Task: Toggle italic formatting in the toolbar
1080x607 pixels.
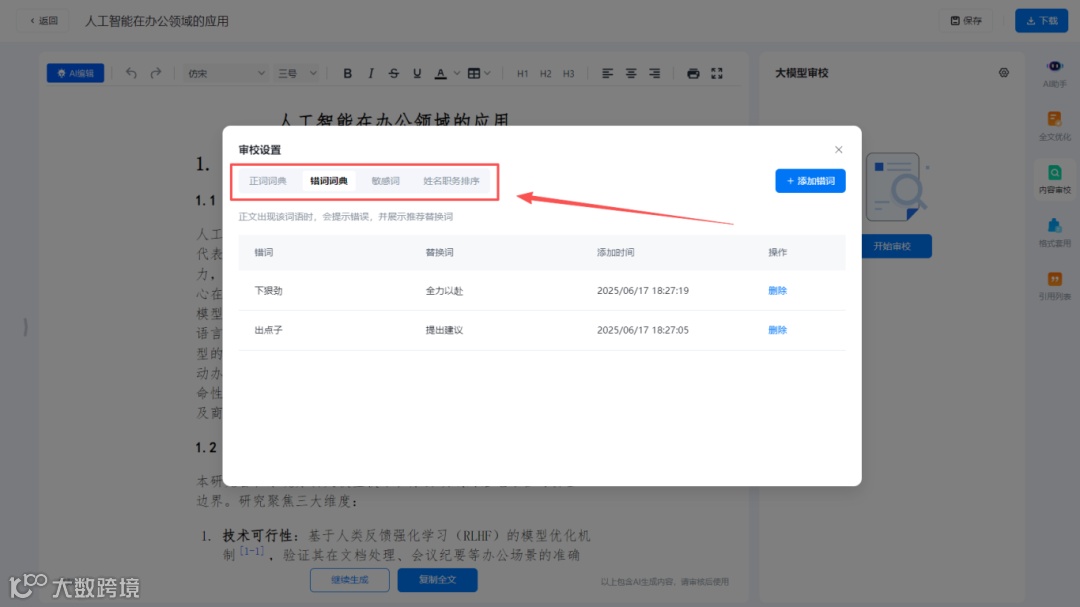Action: coord(370,73)
